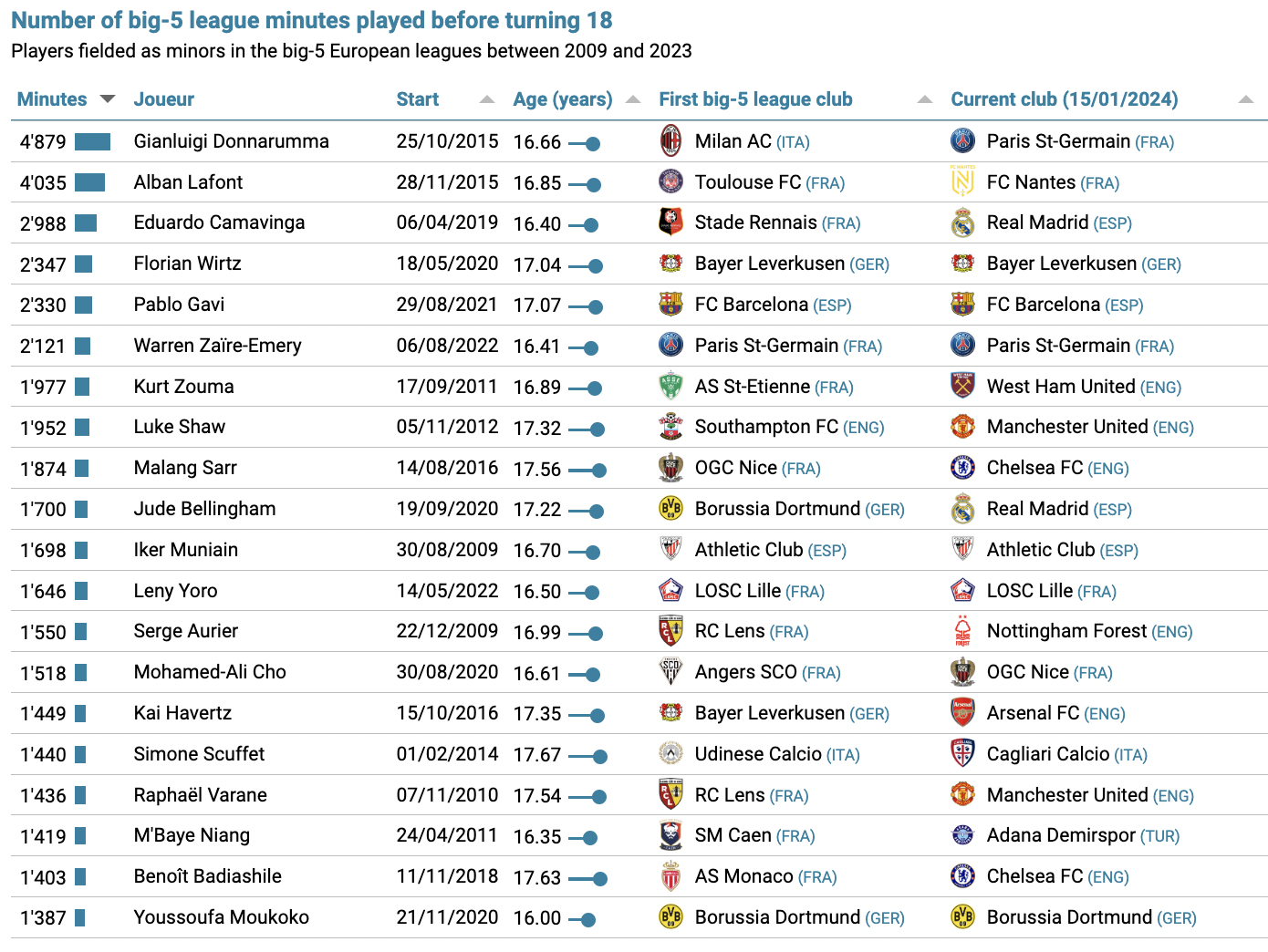Click Donnarumma's 4'879 minutes bar
This screenshot has height=952, width=1268.
click(92, 141)
